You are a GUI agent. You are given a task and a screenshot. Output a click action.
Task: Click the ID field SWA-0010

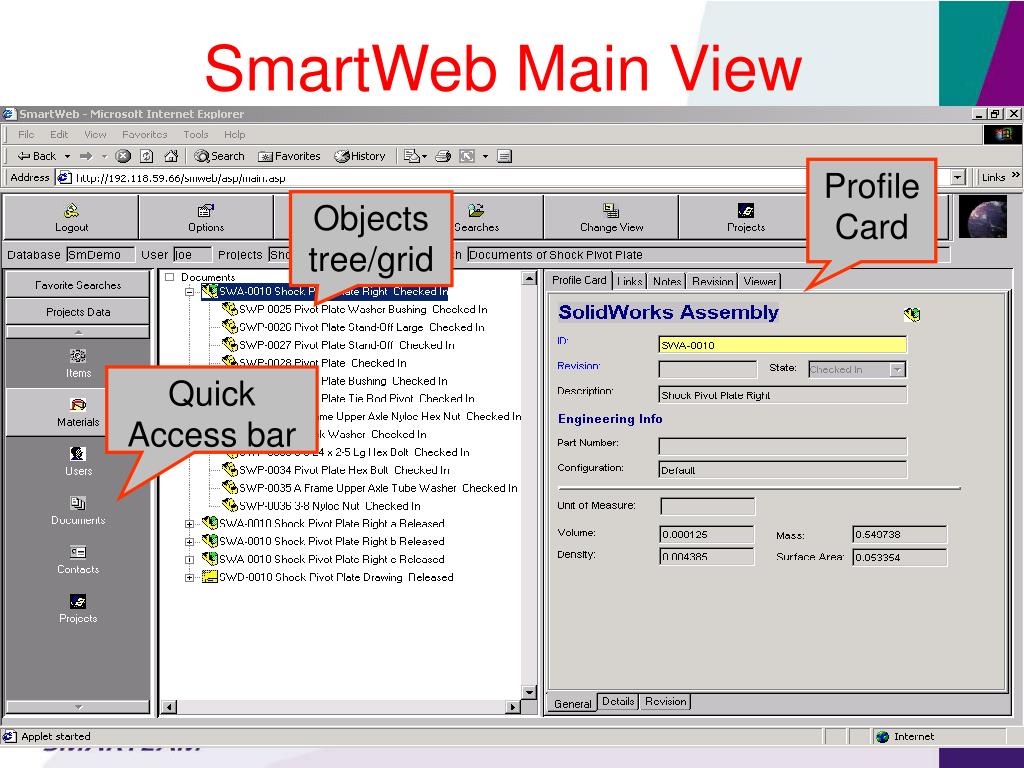[x=782, y=345]
